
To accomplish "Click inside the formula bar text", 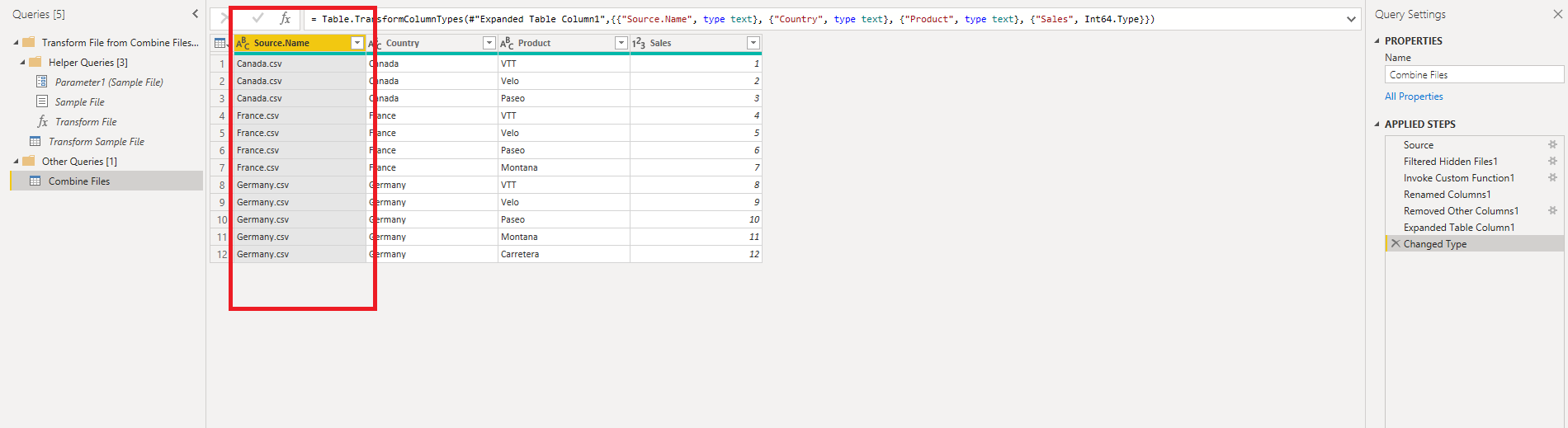I will [x=733, y=19].
